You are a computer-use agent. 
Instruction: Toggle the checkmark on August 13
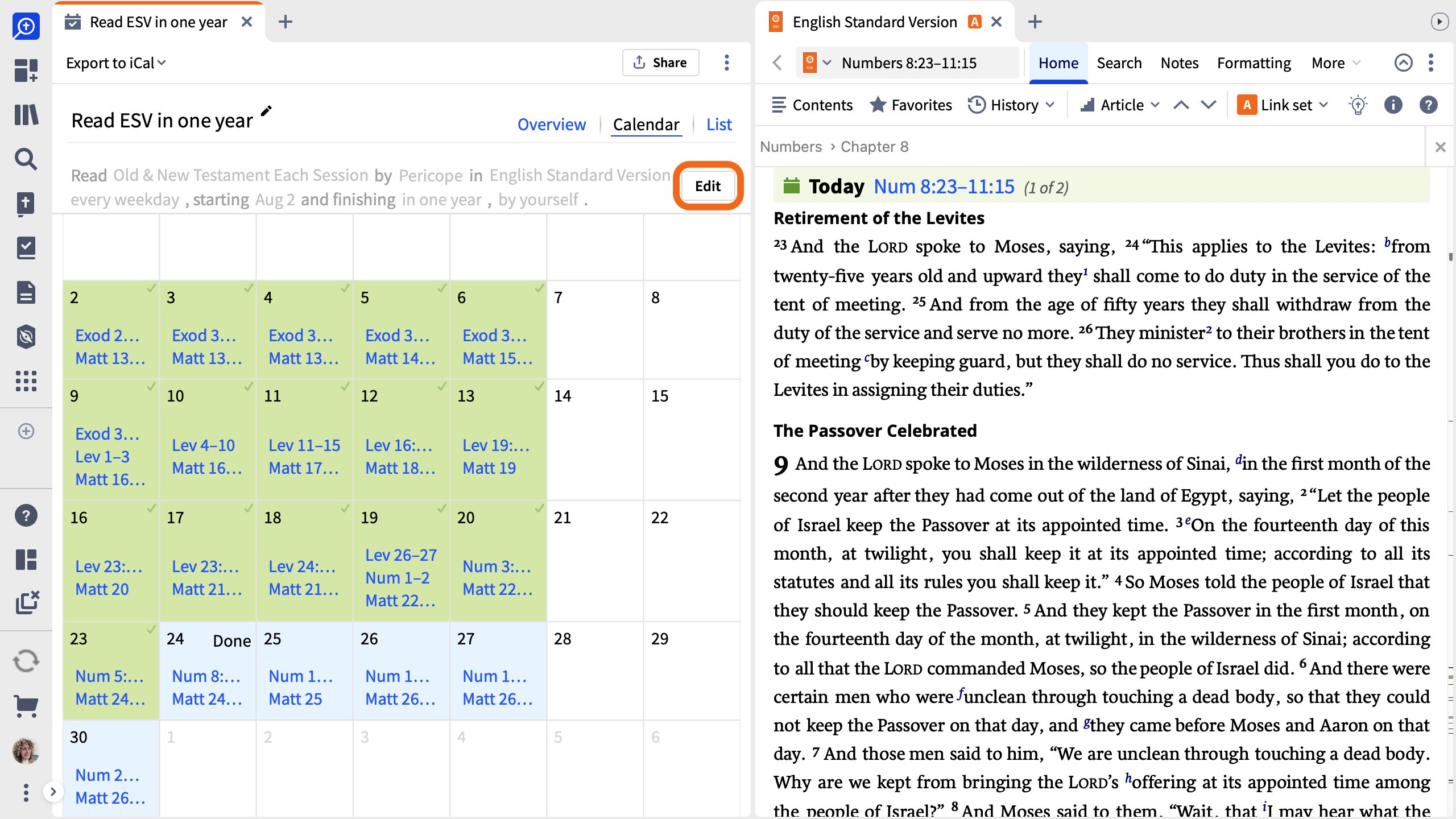pos(539,387)
